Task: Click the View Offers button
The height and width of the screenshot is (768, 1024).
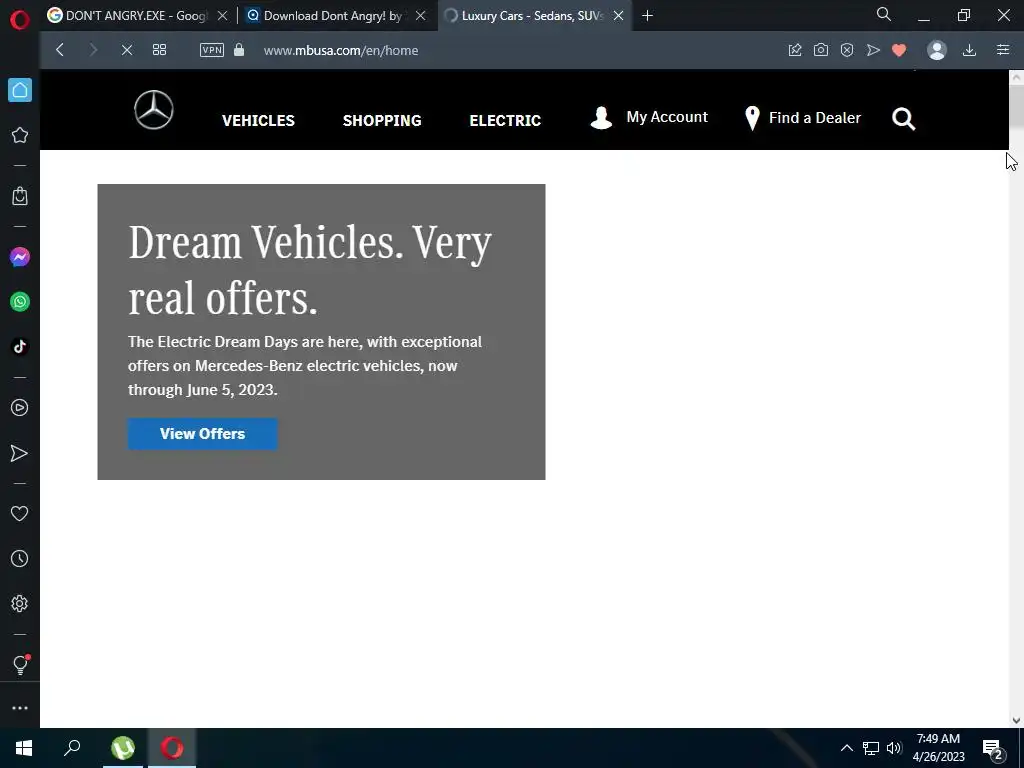Action: [x=202, y=434]
